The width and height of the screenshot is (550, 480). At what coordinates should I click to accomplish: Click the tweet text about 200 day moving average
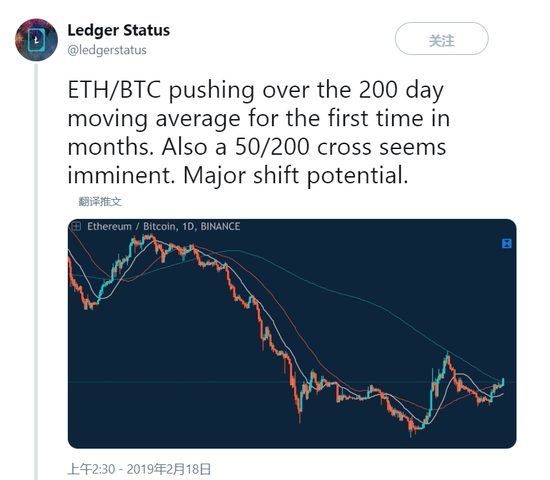click(x=259, y=133)
